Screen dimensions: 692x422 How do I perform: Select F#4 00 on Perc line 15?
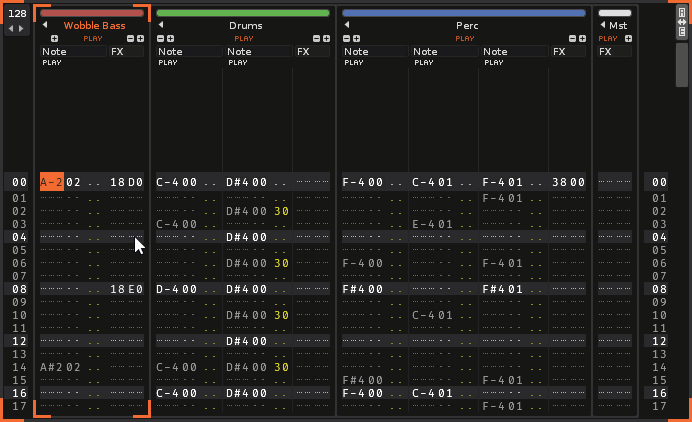363,380
